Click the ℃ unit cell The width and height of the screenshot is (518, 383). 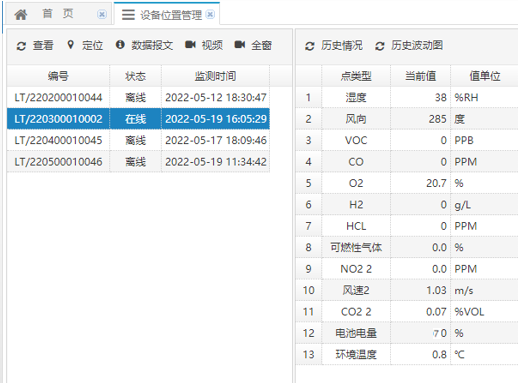(x=484, y=354)
